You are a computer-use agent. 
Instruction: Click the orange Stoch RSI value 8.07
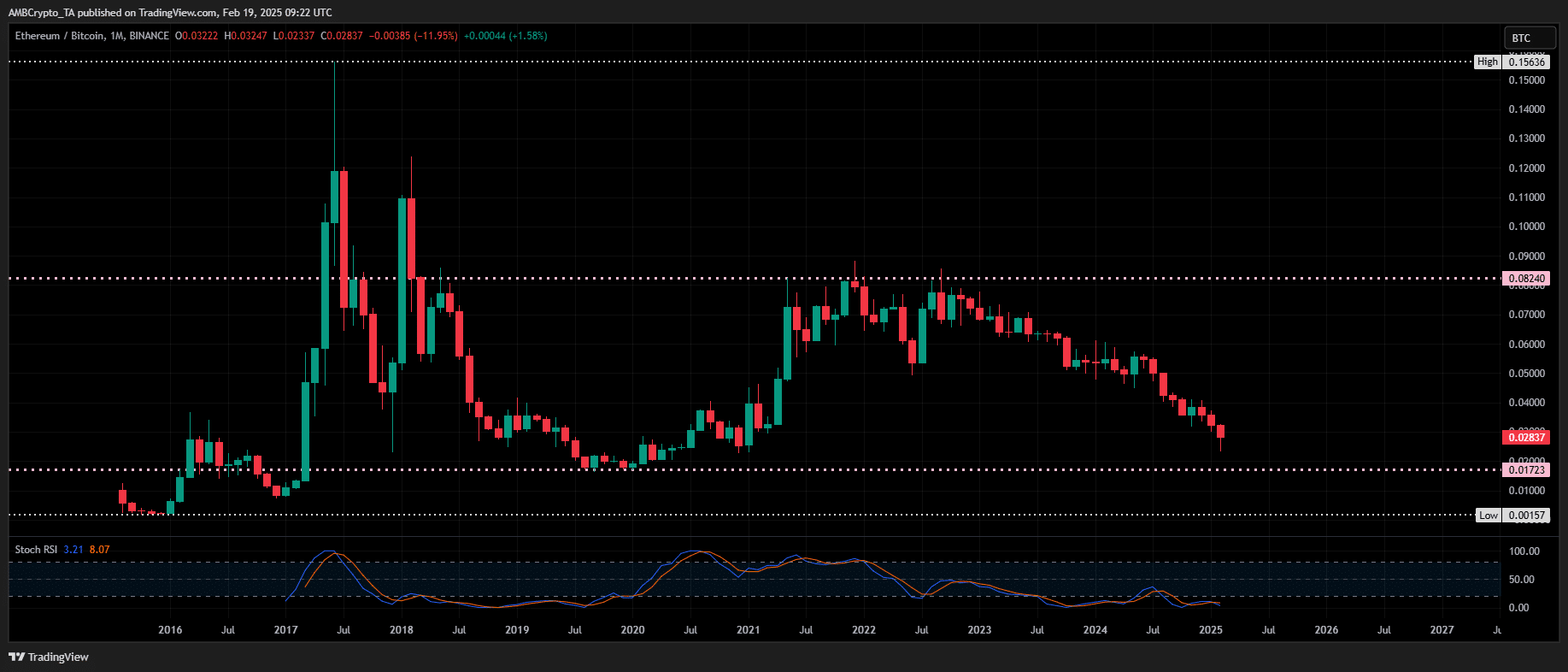[99, 550]
